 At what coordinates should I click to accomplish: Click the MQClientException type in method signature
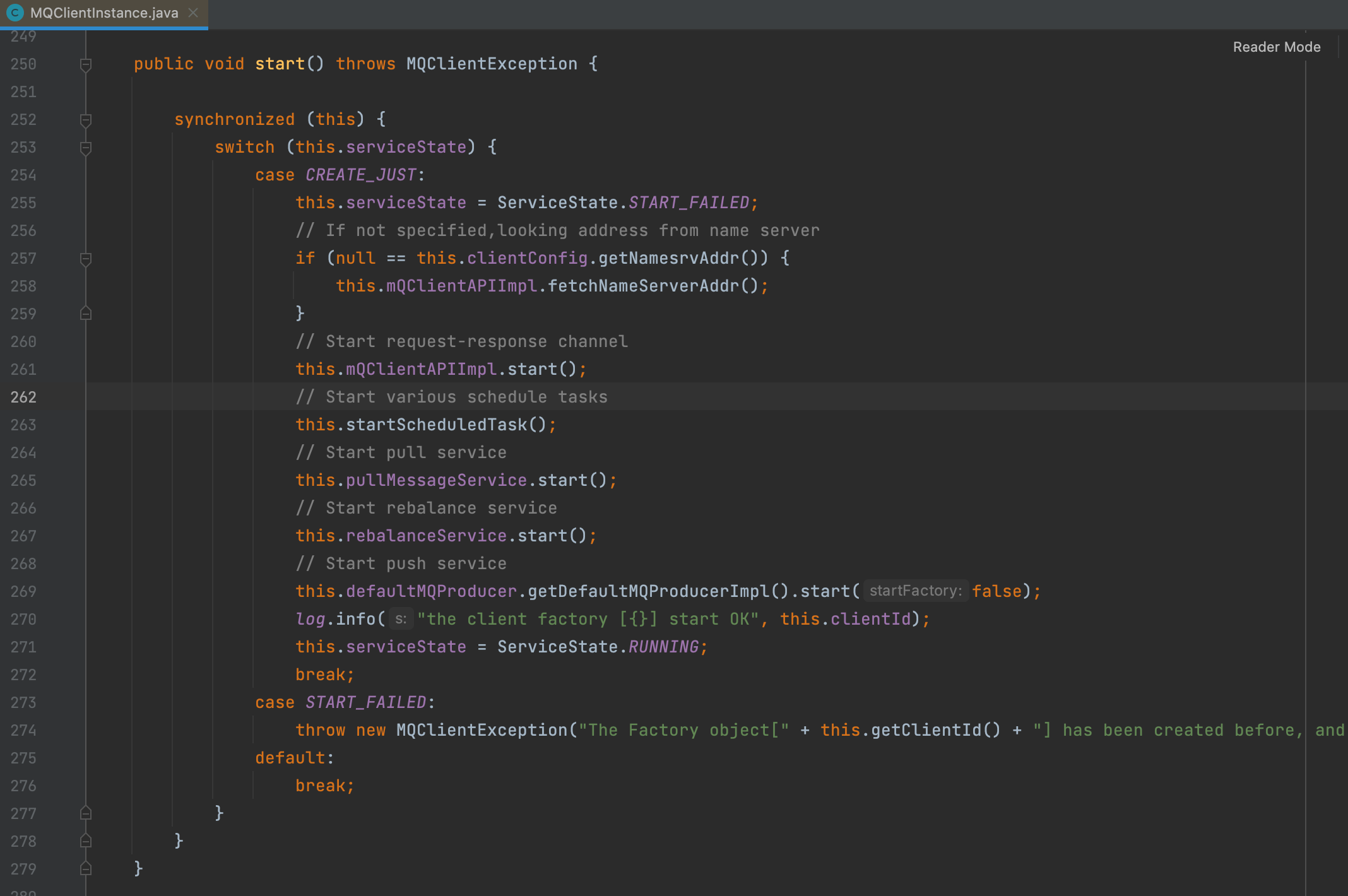tap(492, 64)
